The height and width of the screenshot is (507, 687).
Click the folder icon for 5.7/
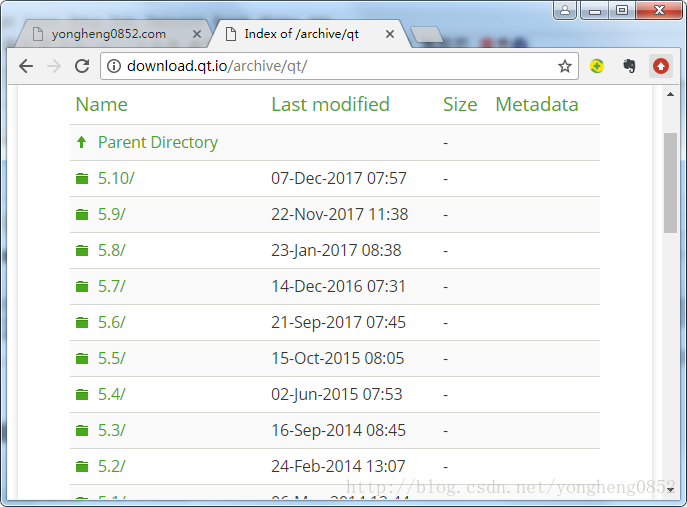(82, 286)
